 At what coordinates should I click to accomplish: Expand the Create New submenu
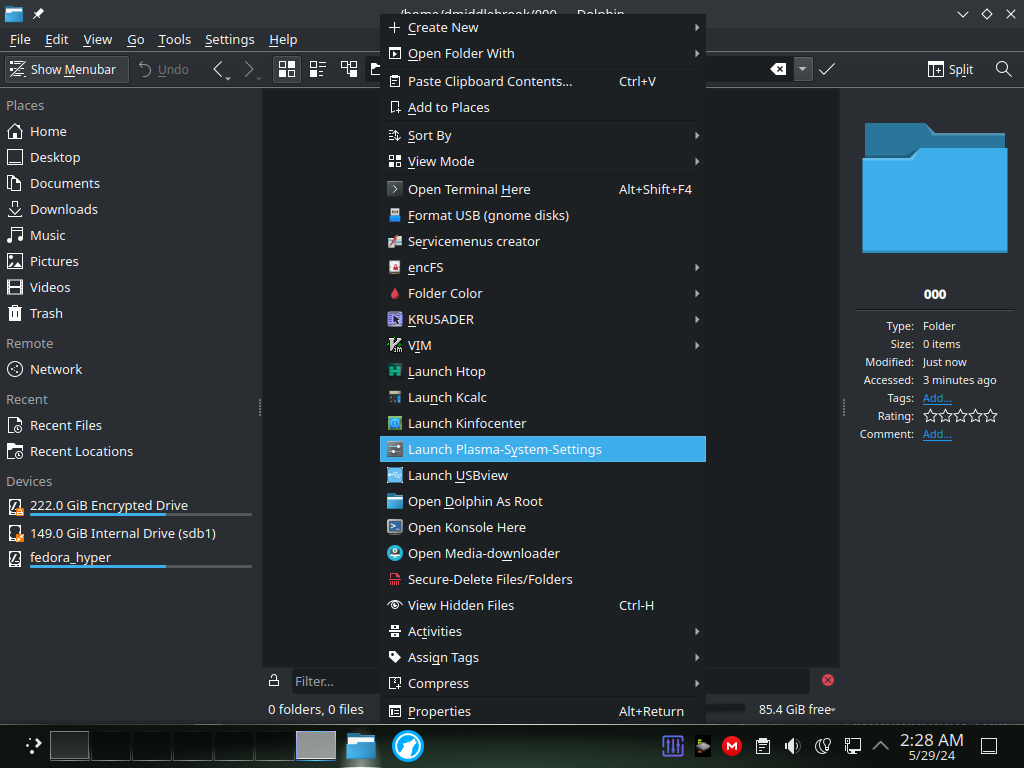(543, 27)
